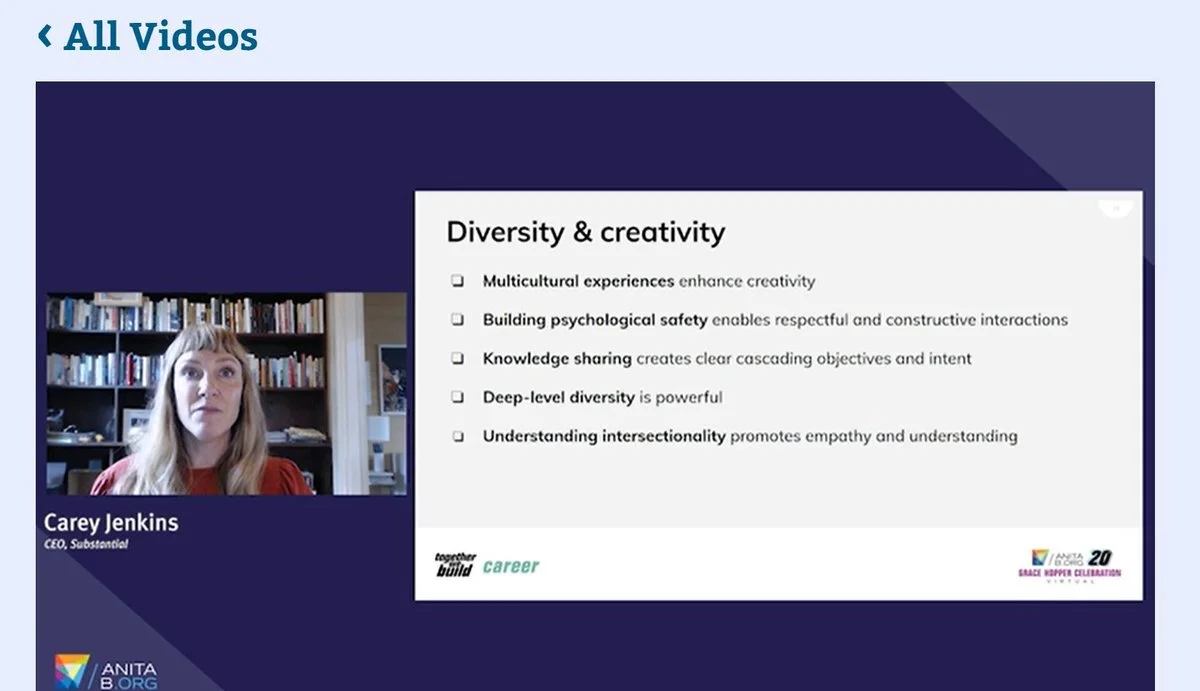
Task: Tick the checkbox beside Multicultural experiences
Action: (457, 282)
